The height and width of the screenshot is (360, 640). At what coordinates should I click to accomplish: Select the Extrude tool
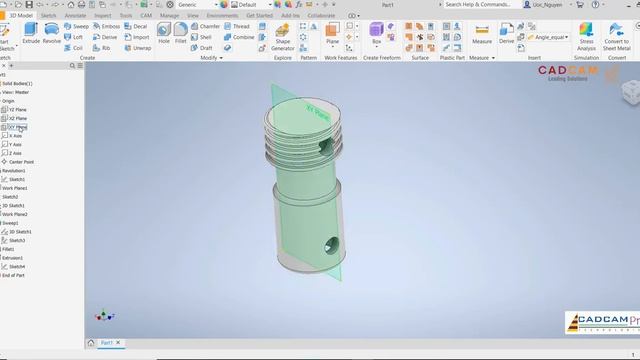coord(31,33)
